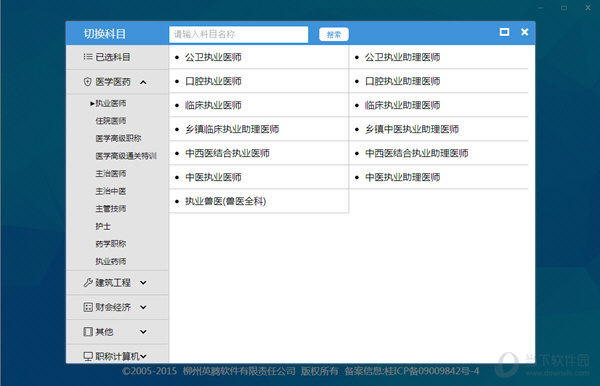Click the 建筑工程 wrench icon

click(x=88, y=283)
